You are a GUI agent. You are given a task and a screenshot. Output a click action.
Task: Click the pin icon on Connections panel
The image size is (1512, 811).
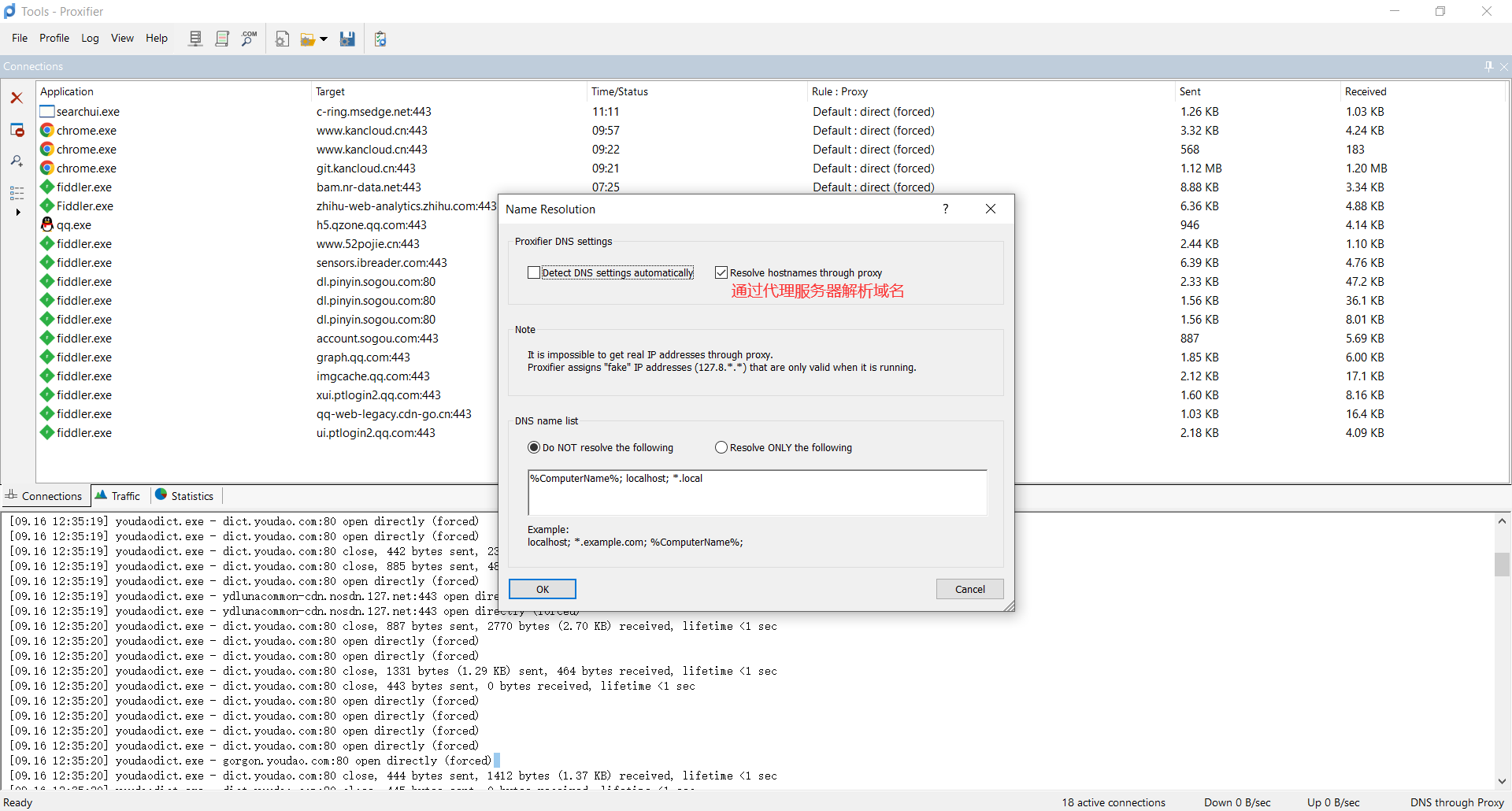click(1488, 66)
